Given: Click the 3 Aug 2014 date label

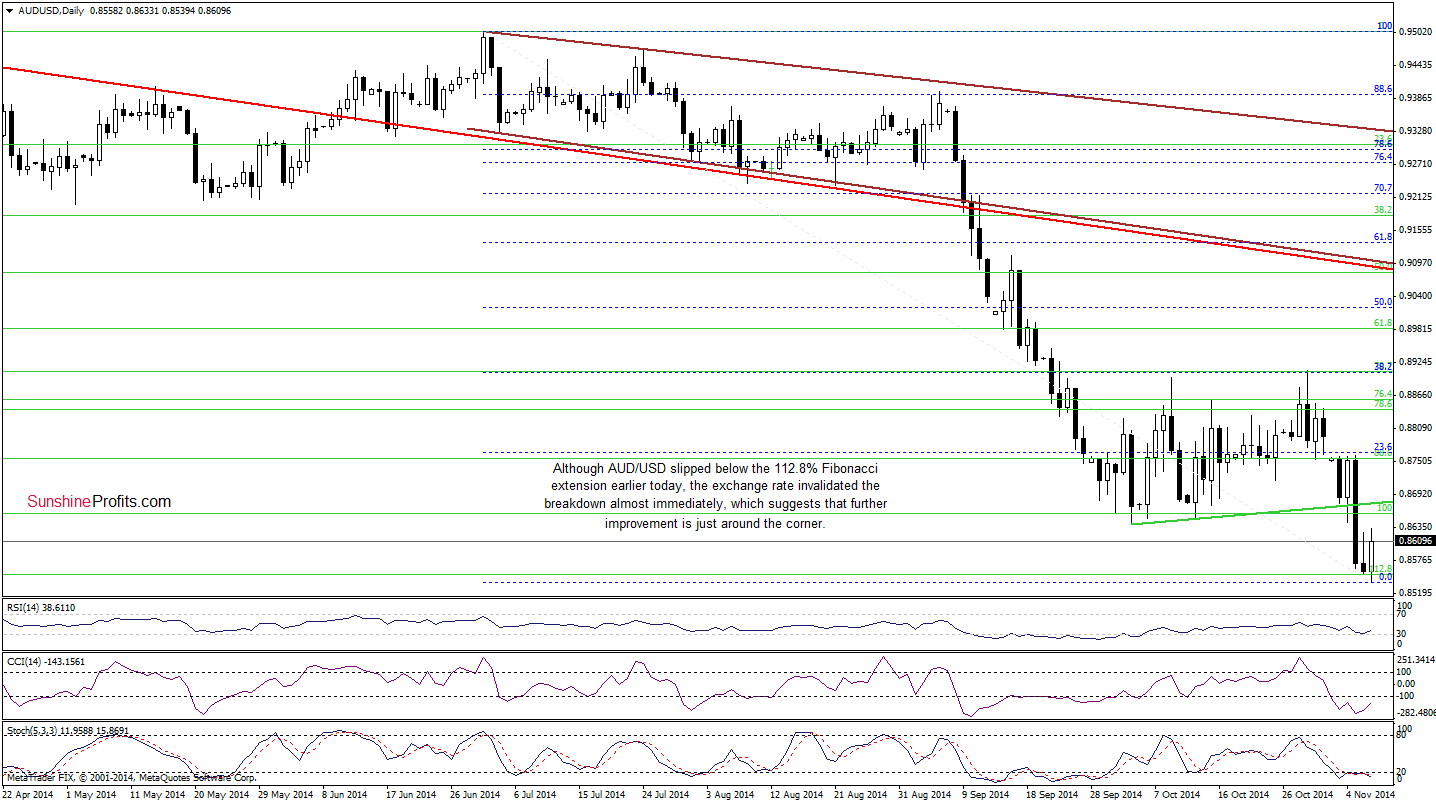Looking at the screenshot, I should [729, 794].
